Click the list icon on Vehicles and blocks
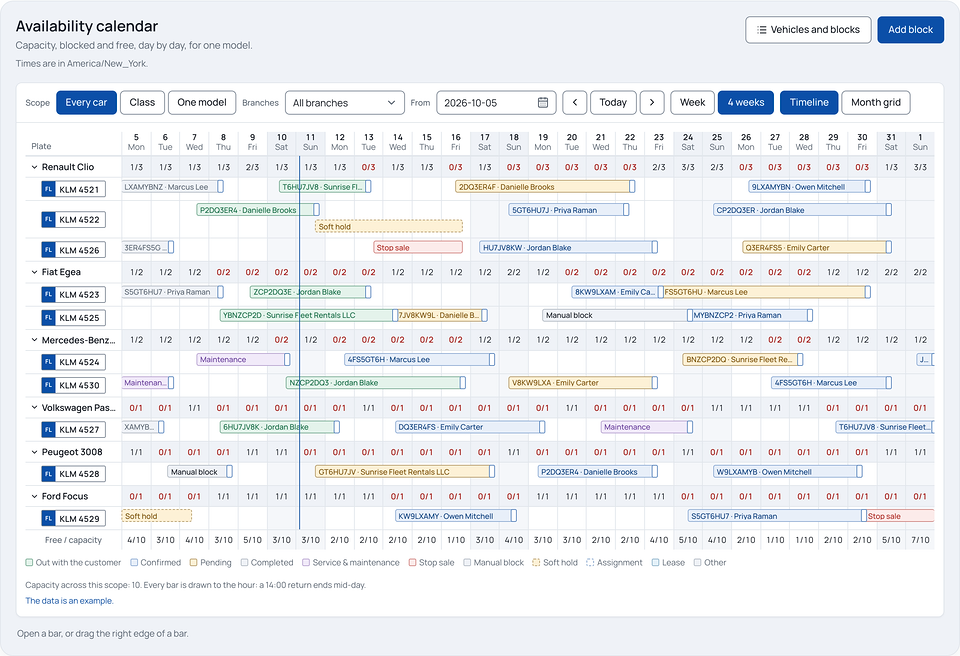The width and height of the screenshot is (960, 656). [762, 29]
